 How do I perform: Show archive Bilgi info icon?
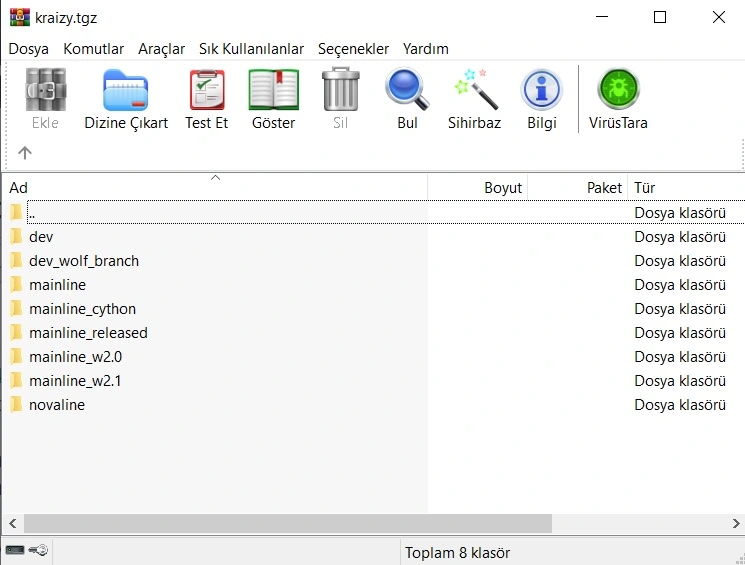tap(541, 91)
